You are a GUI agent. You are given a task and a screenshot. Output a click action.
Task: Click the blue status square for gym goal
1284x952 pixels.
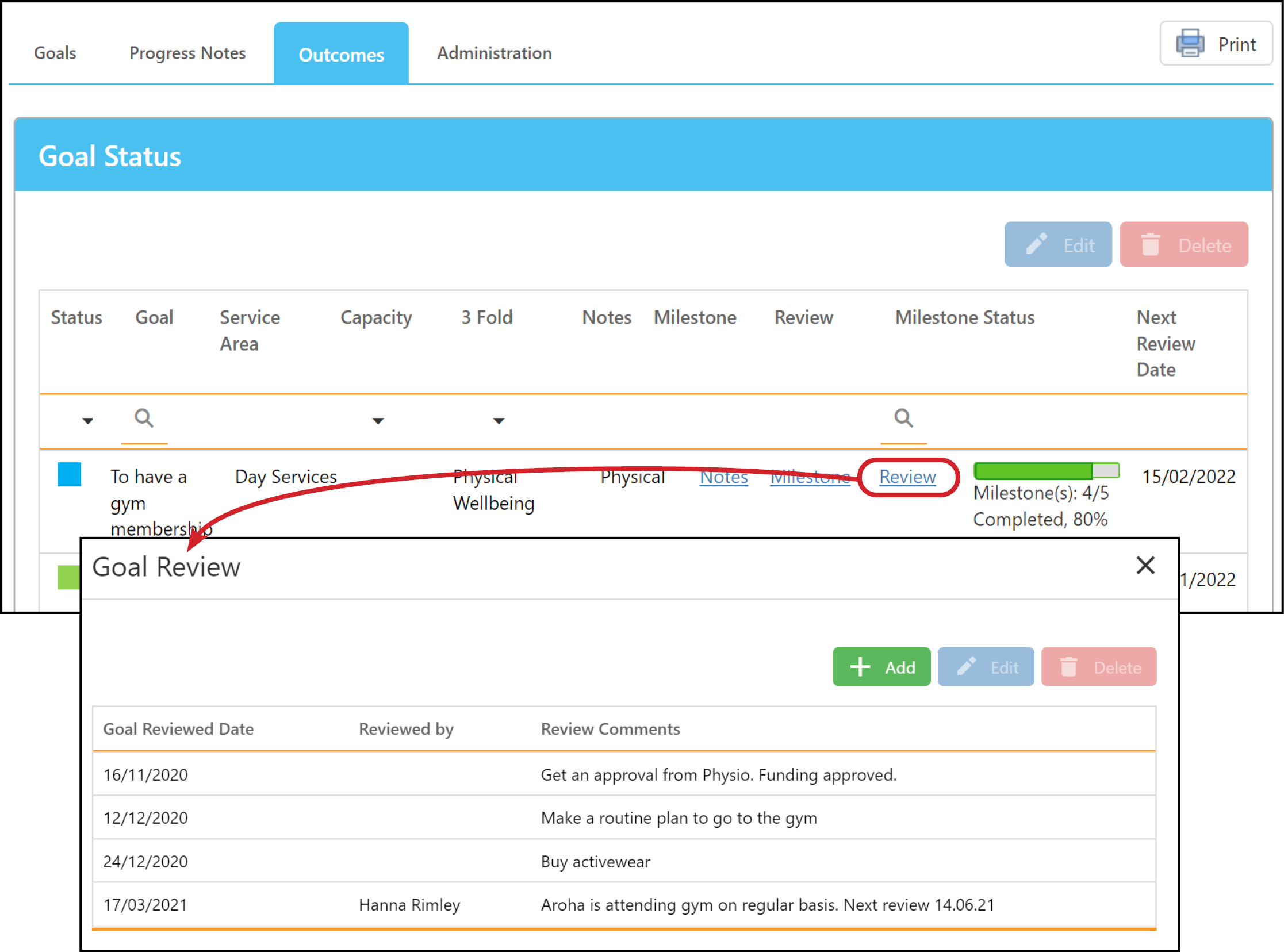coord(69,474)
